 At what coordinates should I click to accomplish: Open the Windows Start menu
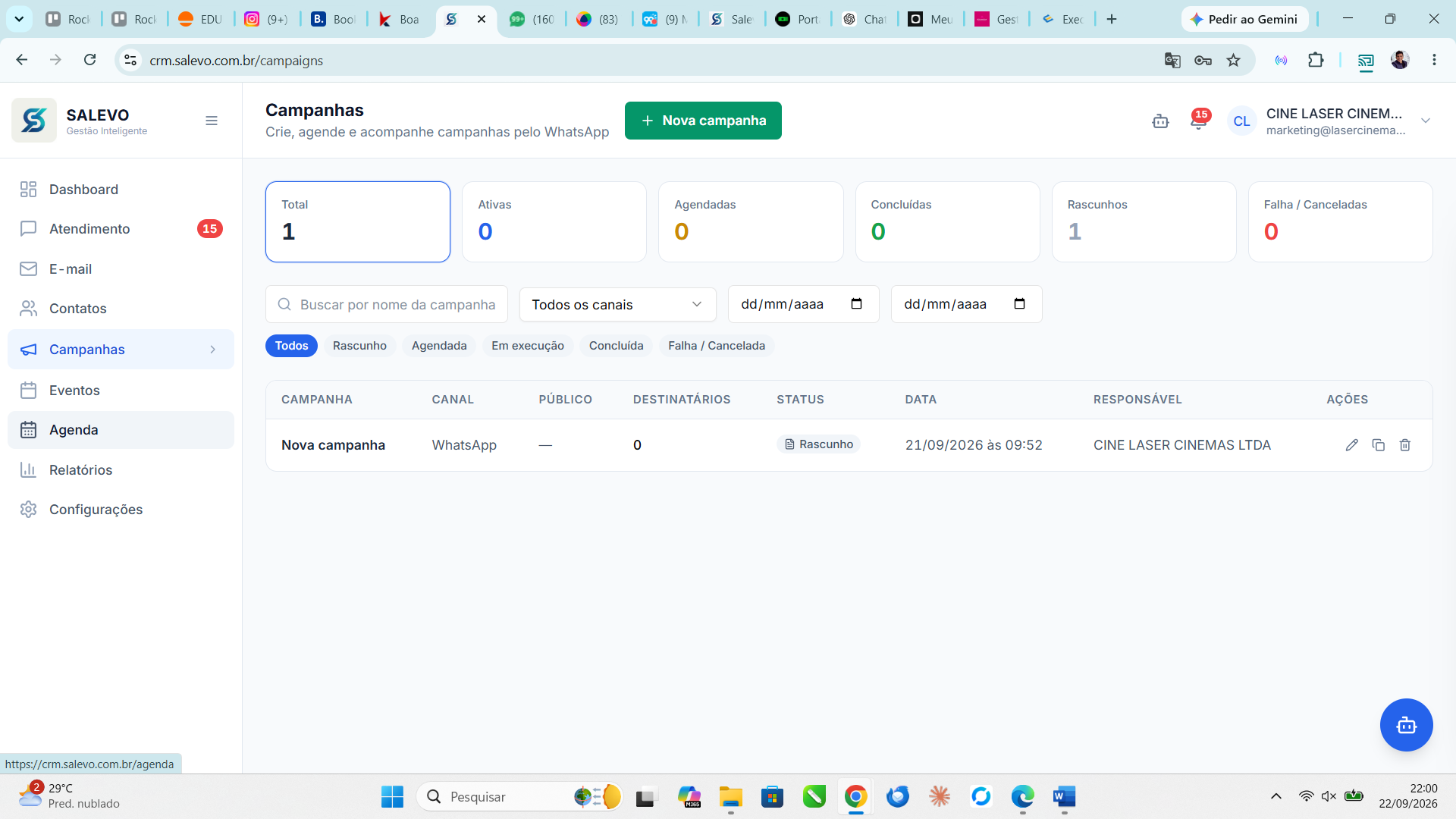pos(392,796)
